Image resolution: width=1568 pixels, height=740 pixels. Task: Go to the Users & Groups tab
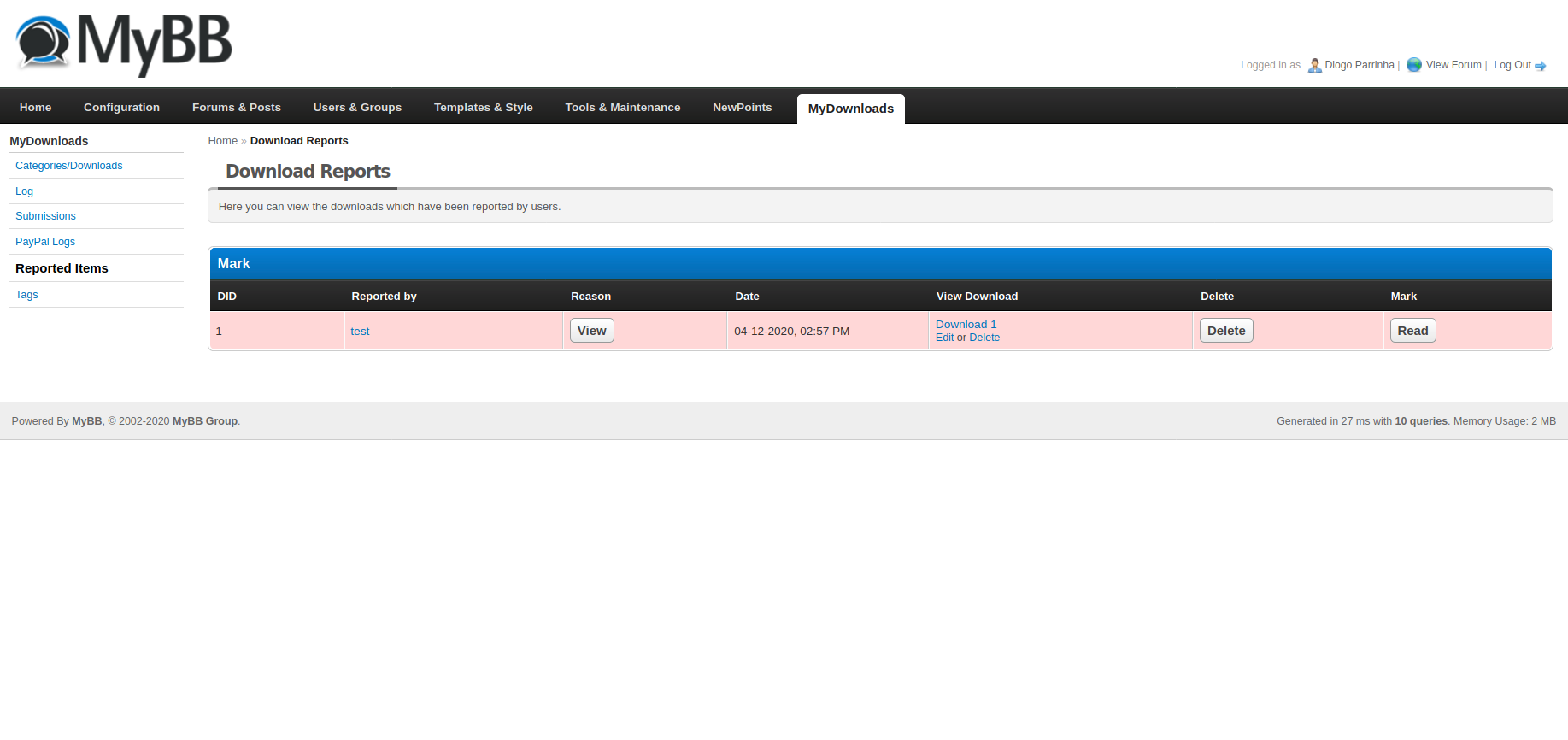(x=357, y=108)
